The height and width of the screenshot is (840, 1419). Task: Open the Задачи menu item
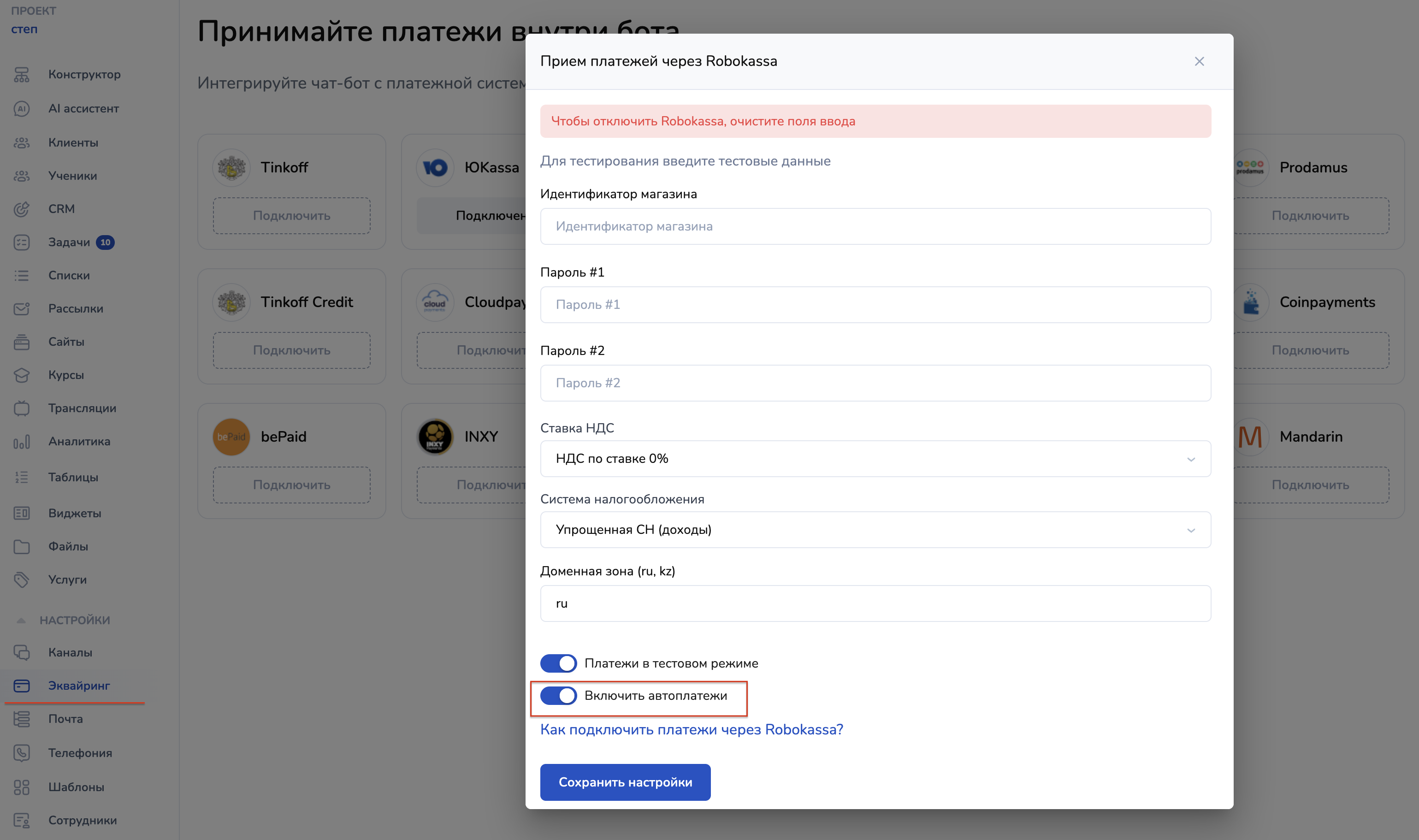[69, 242]
